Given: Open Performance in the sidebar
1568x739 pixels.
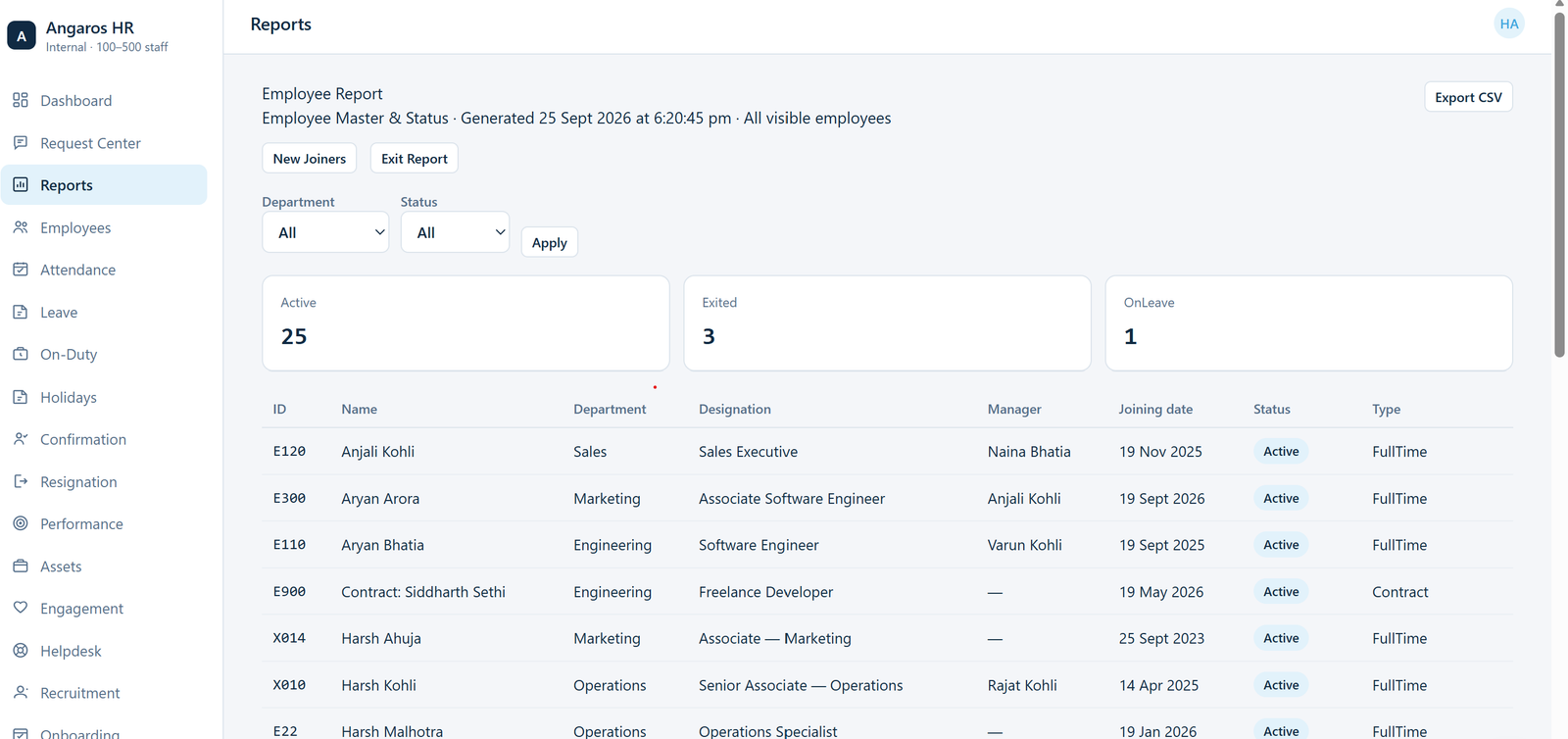Looking at the screenshot, I should (x=104, y=523).
